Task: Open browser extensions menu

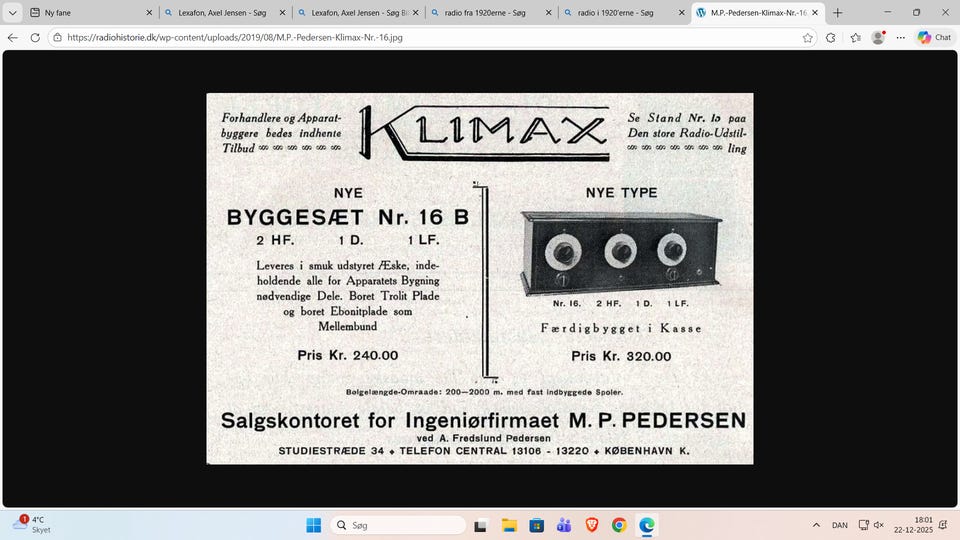Action: click(x=830, y=37)
